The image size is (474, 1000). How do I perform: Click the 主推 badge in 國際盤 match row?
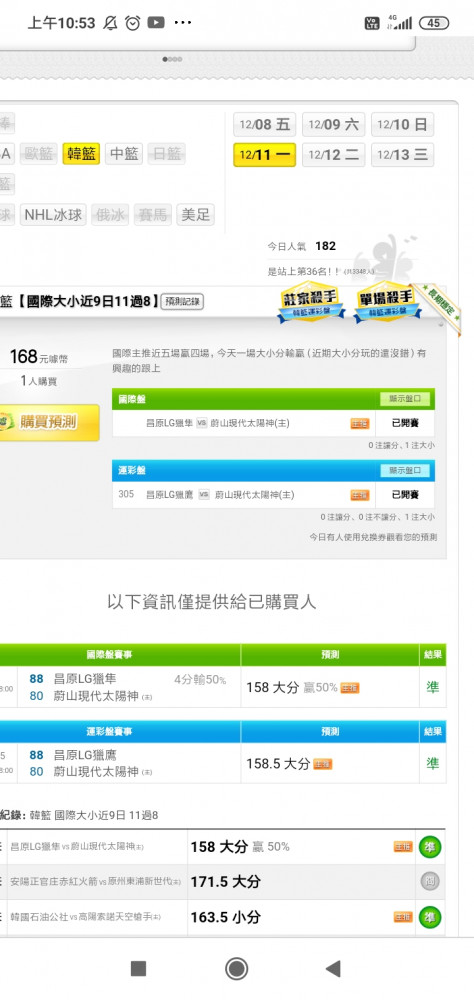tap(360, 423)
